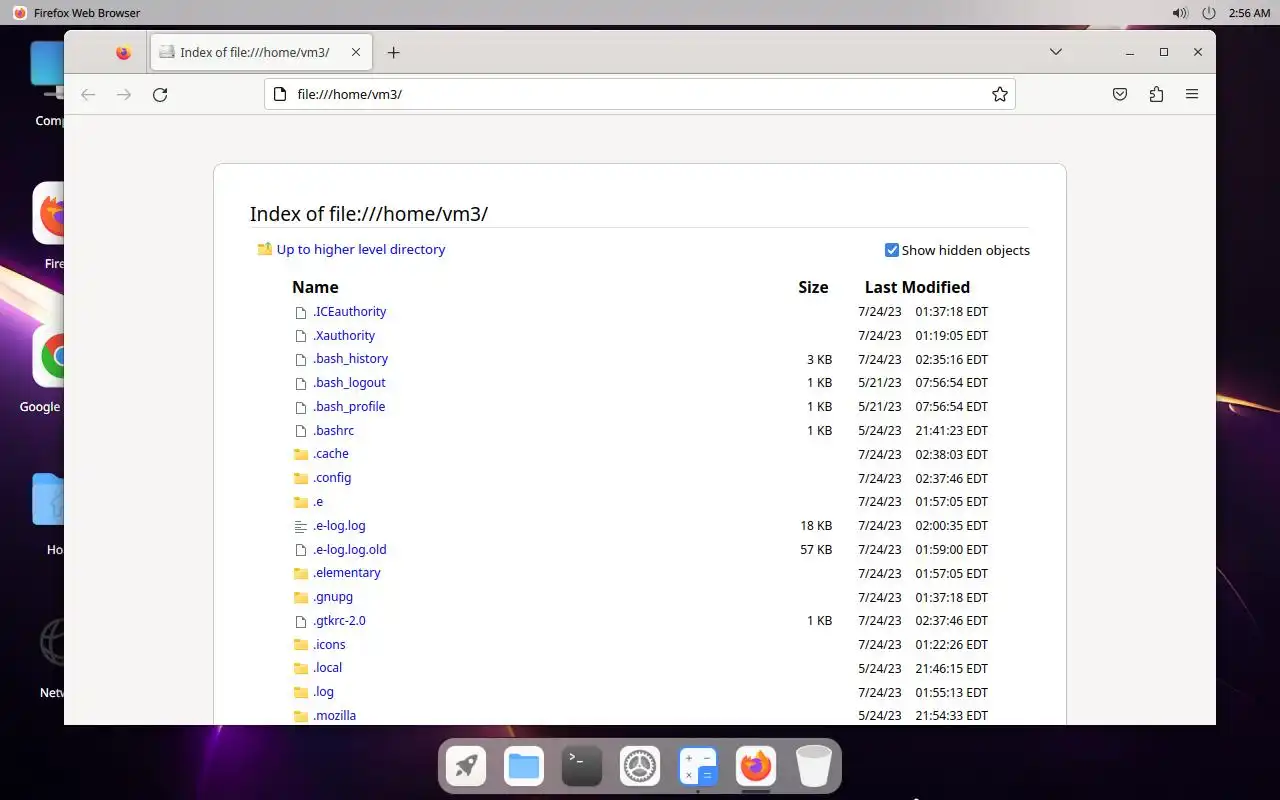1280x800 pixels.
Task: Close the Index of file:///home/vm3/ tab
Action: click(x=356, y=52)
